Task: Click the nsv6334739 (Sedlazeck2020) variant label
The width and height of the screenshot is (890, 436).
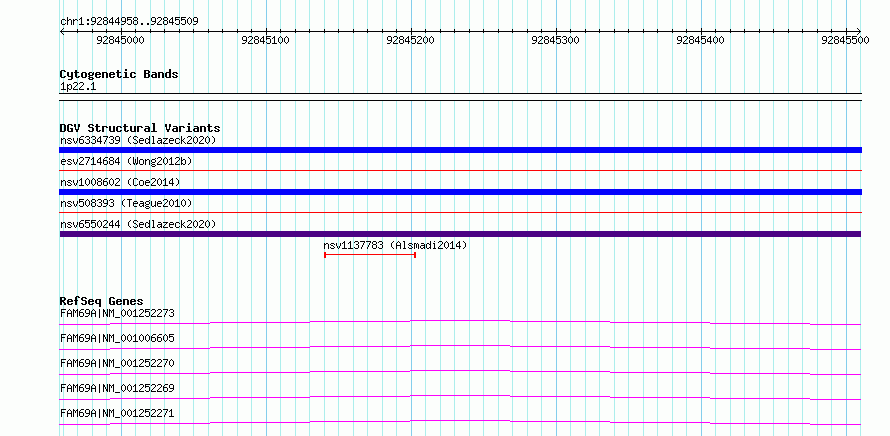Action: 138,140
